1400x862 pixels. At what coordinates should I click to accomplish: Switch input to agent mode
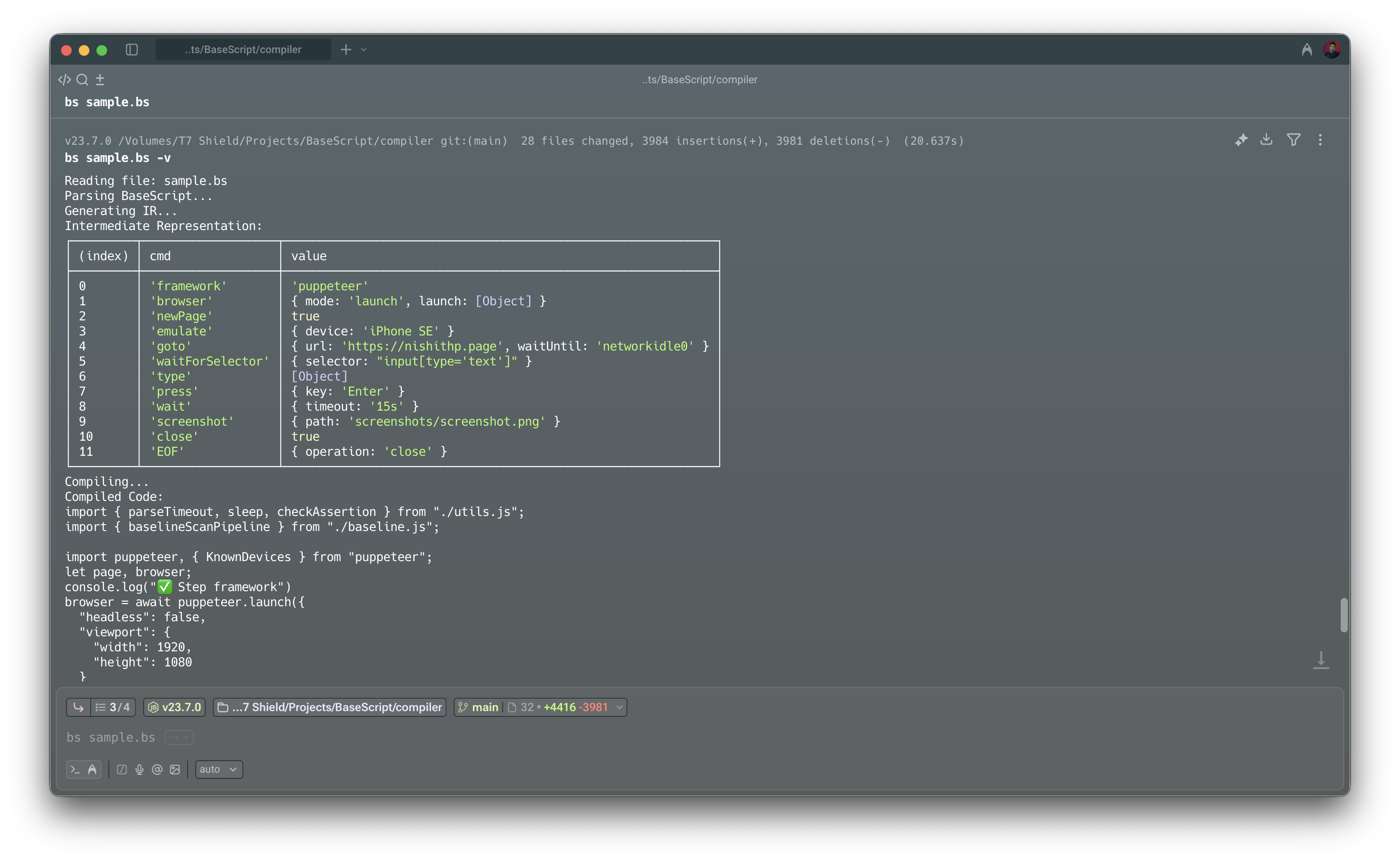(92, 769)
